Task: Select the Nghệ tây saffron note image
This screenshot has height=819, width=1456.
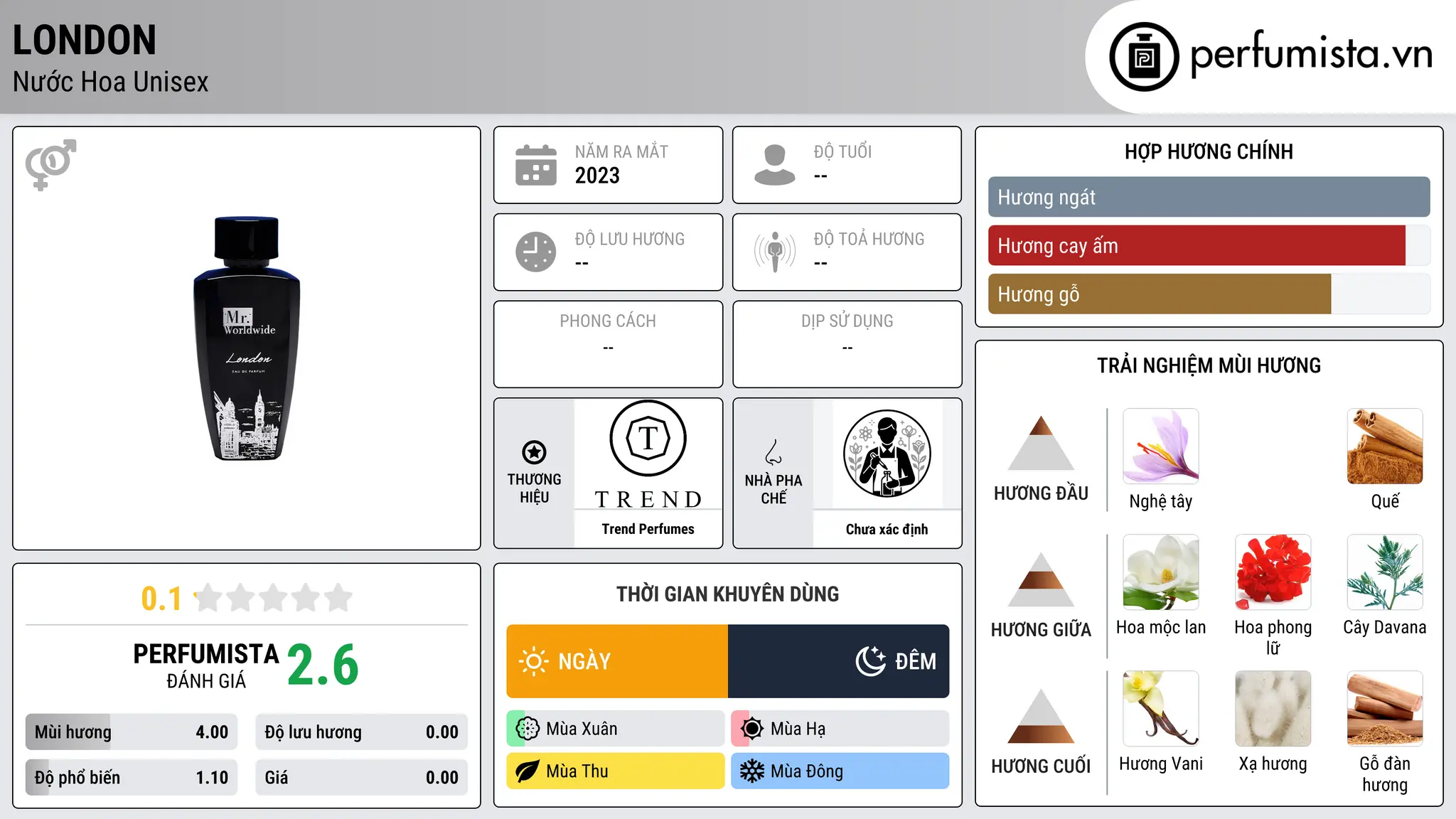Action: pos(1161,446)
